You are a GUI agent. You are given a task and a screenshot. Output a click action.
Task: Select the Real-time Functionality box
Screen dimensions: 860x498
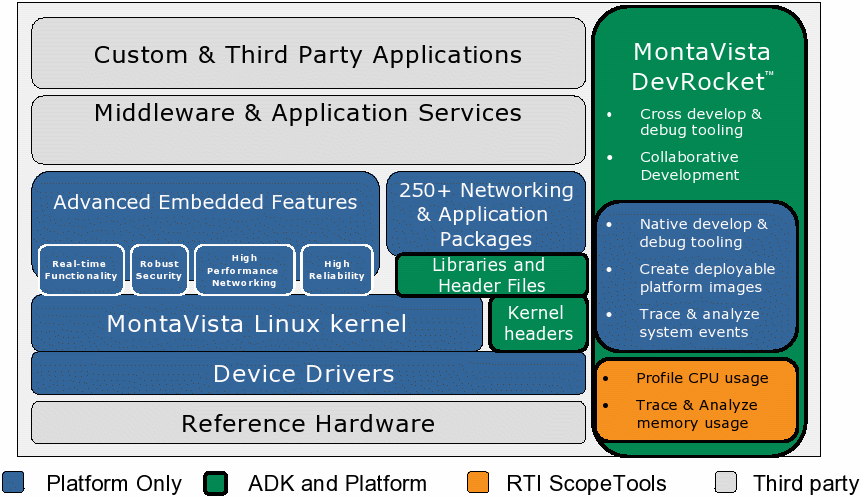pos(81,270)
